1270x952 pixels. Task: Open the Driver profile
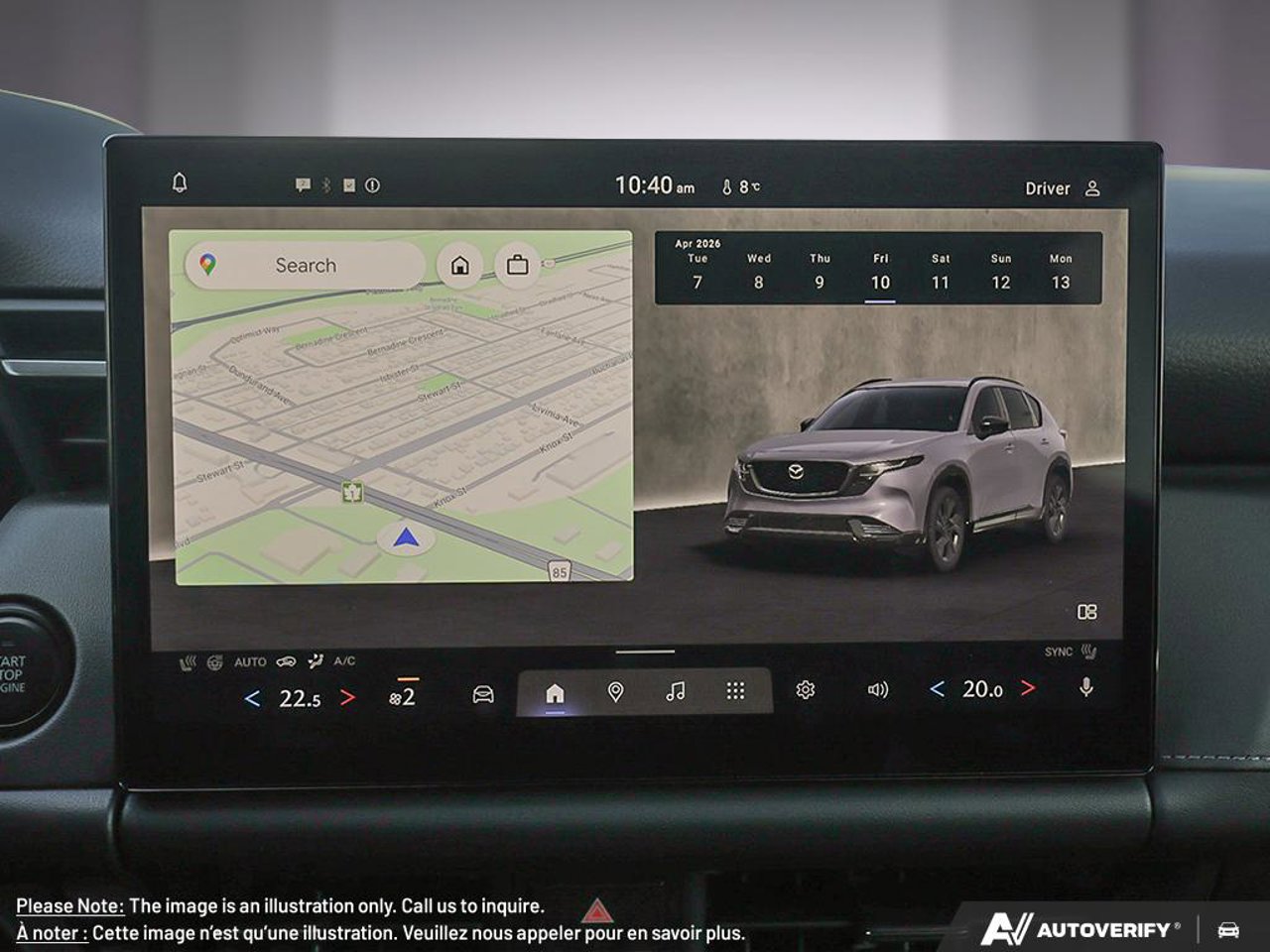pyautogui.click(x=1062, y=188)
